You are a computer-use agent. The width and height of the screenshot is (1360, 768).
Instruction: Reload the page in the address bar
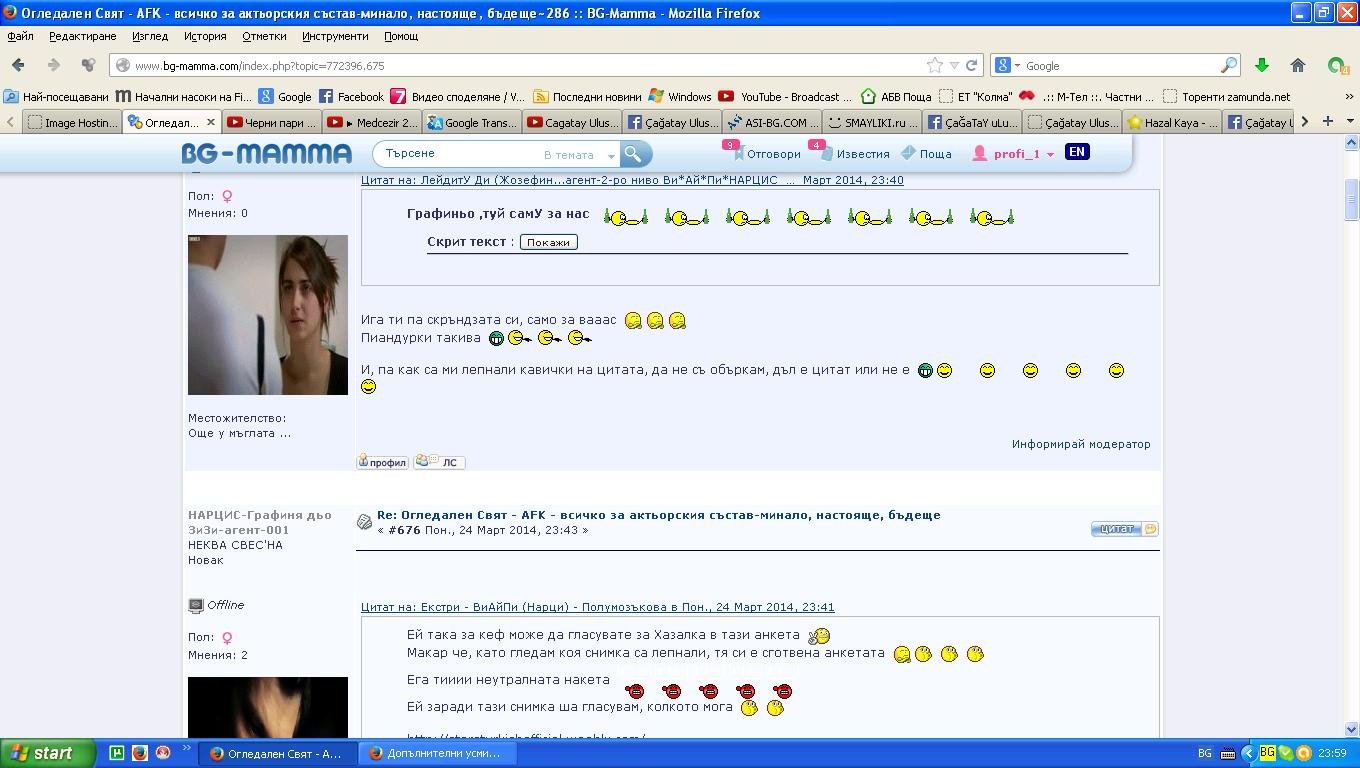click(x=972, y=65)
